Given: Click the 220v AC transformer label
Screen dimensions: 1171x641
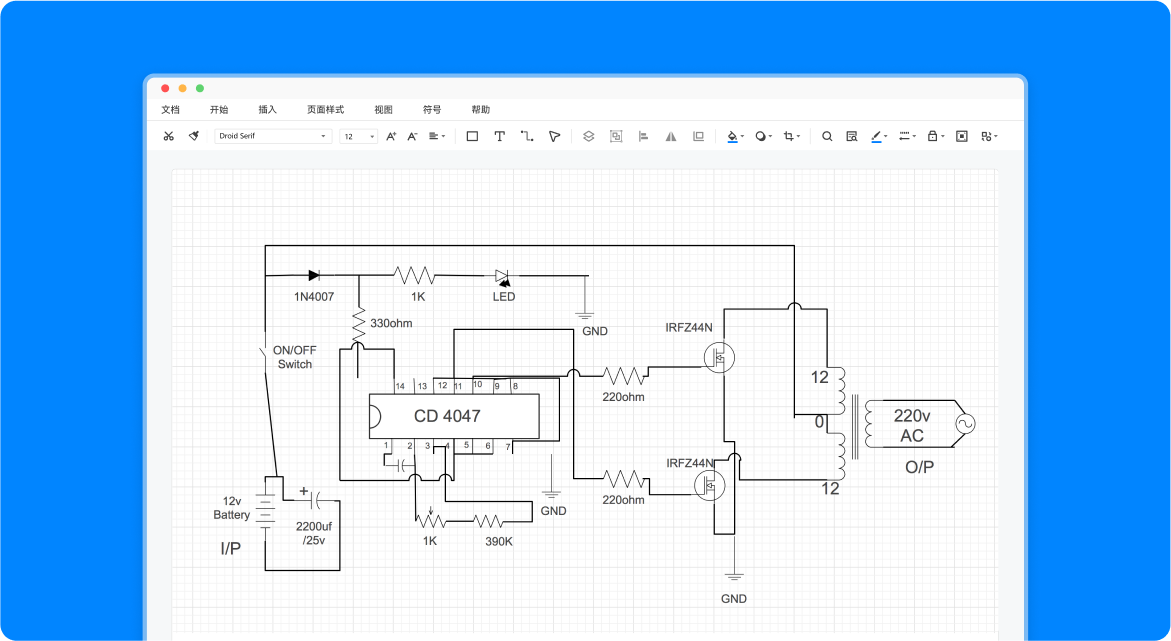Looking at the screenshot, I should tap(912, 426).
